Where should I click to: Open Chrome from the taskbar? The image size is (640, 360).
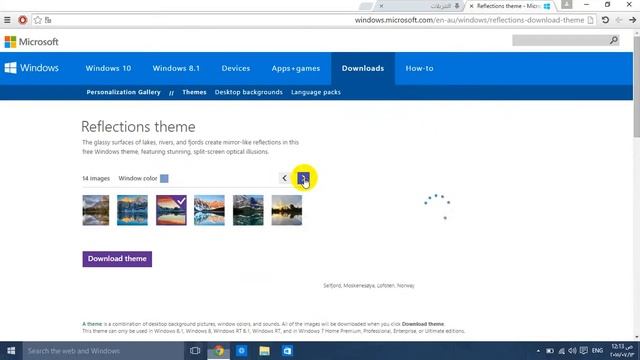point(219,351)
